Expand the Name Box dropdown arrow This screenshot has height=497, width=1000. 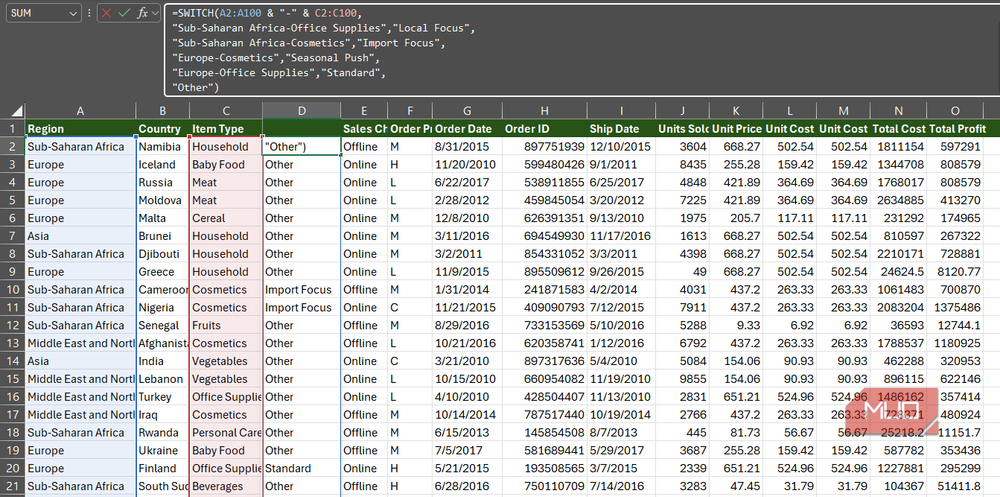[x=71, y=12]
